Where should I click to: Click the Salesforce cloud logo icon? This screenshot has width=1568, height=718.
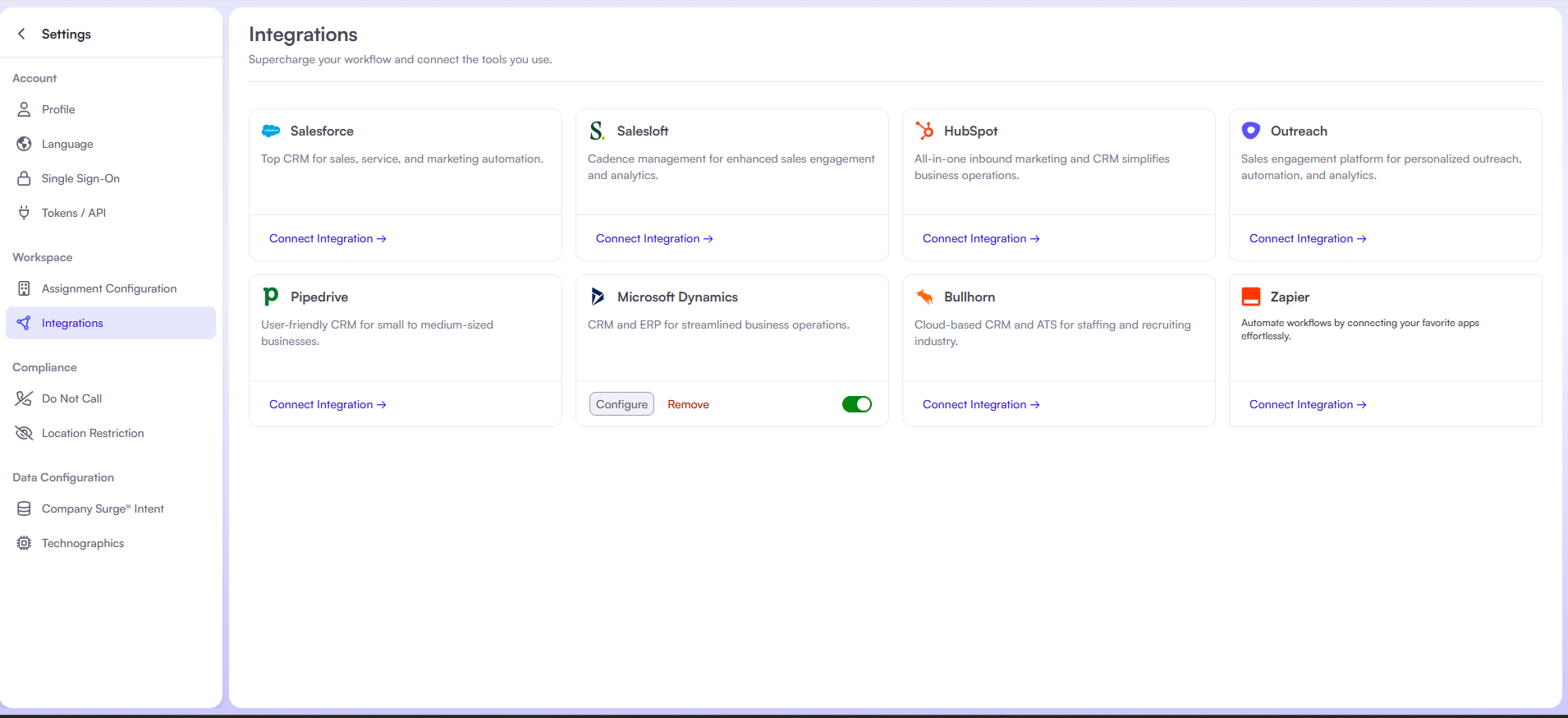click(x=271, y=131)
